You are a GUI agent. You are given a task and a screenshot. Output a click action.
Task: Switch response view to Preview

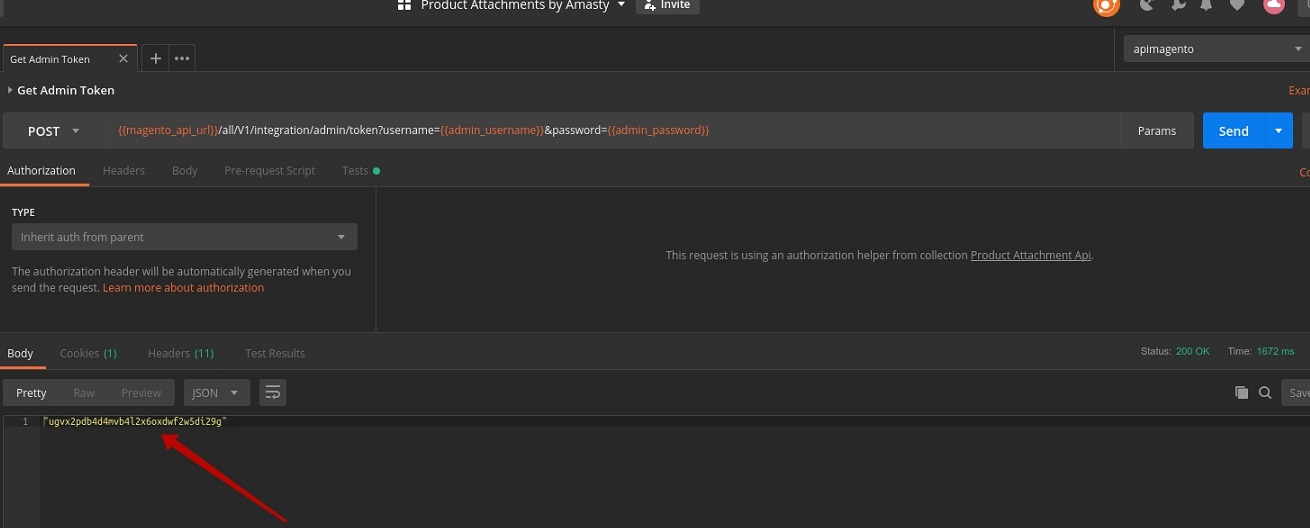point(141,393)
